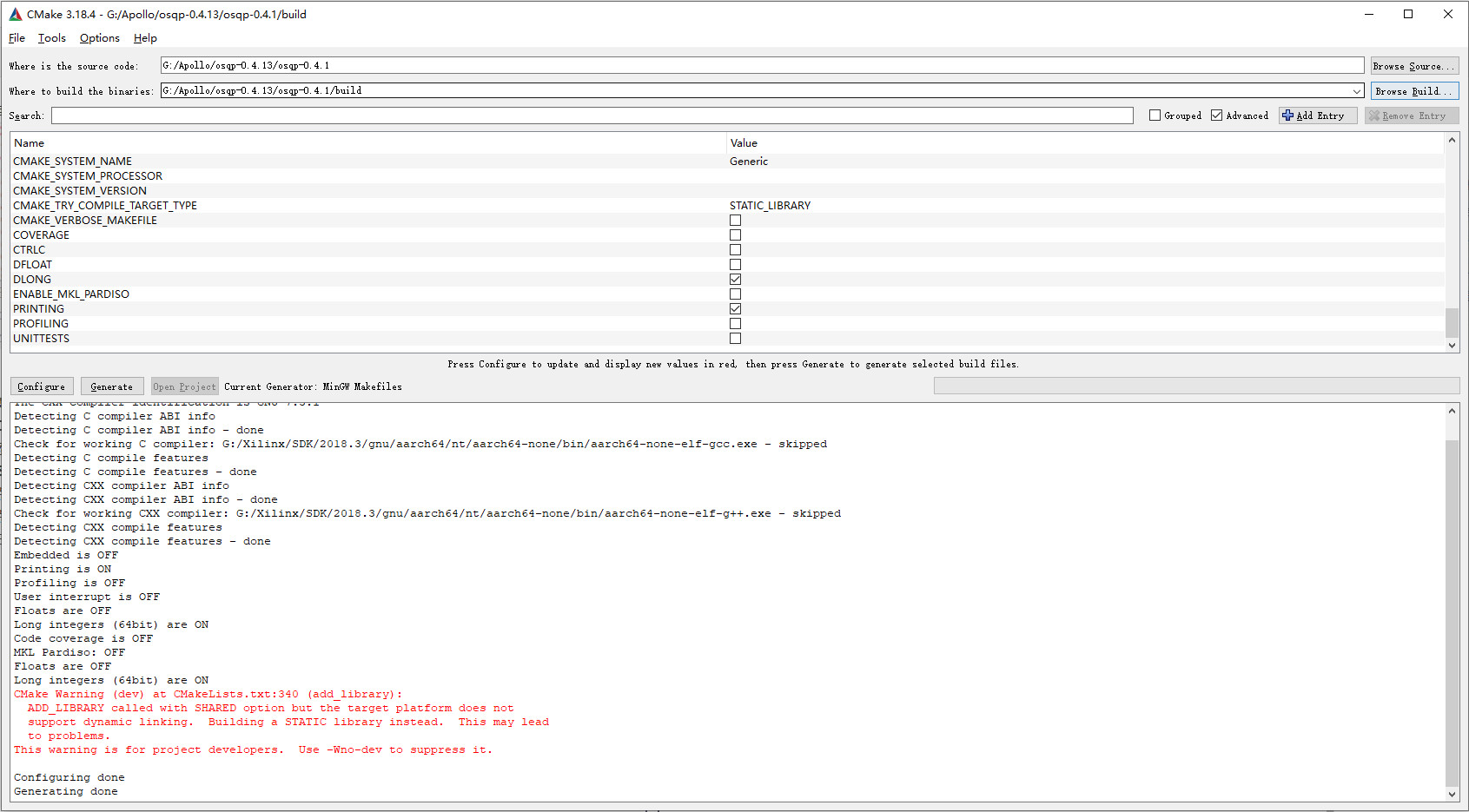
Task: Click the variables list scroll-up arrow
Action: (1452, 140)
